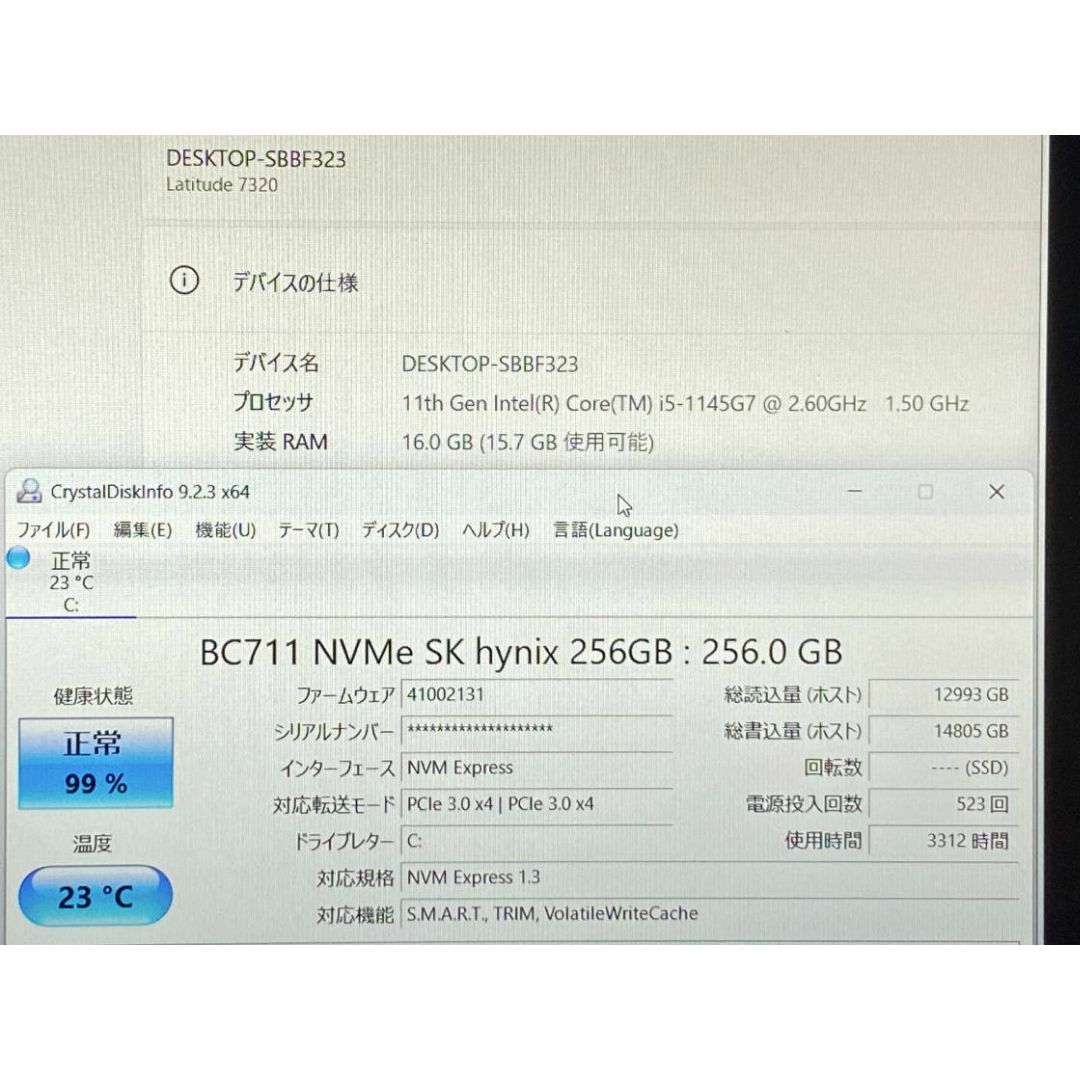Open the 言語(Language) menu

click(x=616, y=530)
